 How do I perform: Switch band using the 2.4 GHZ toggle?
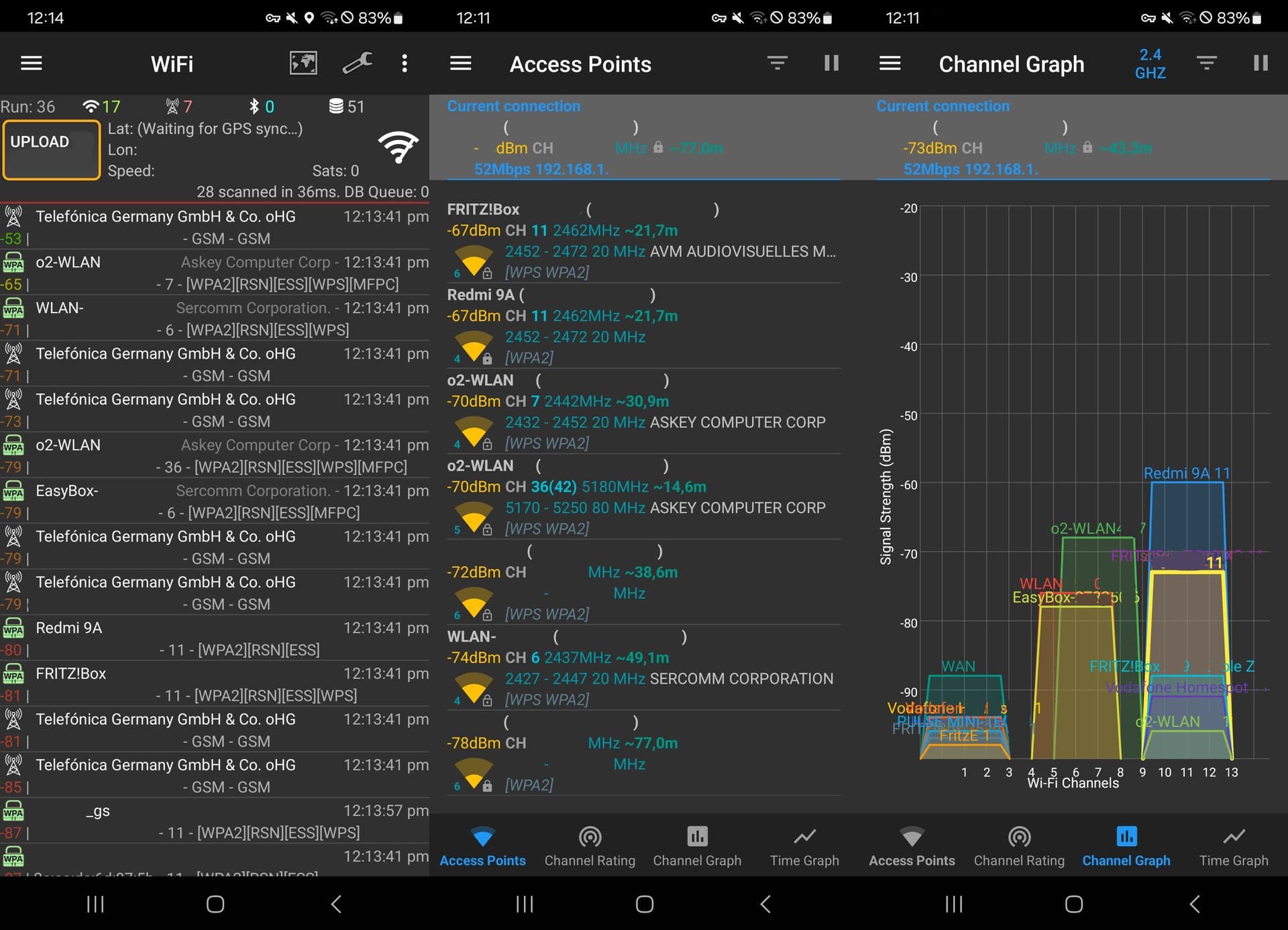coord(1150,64)
